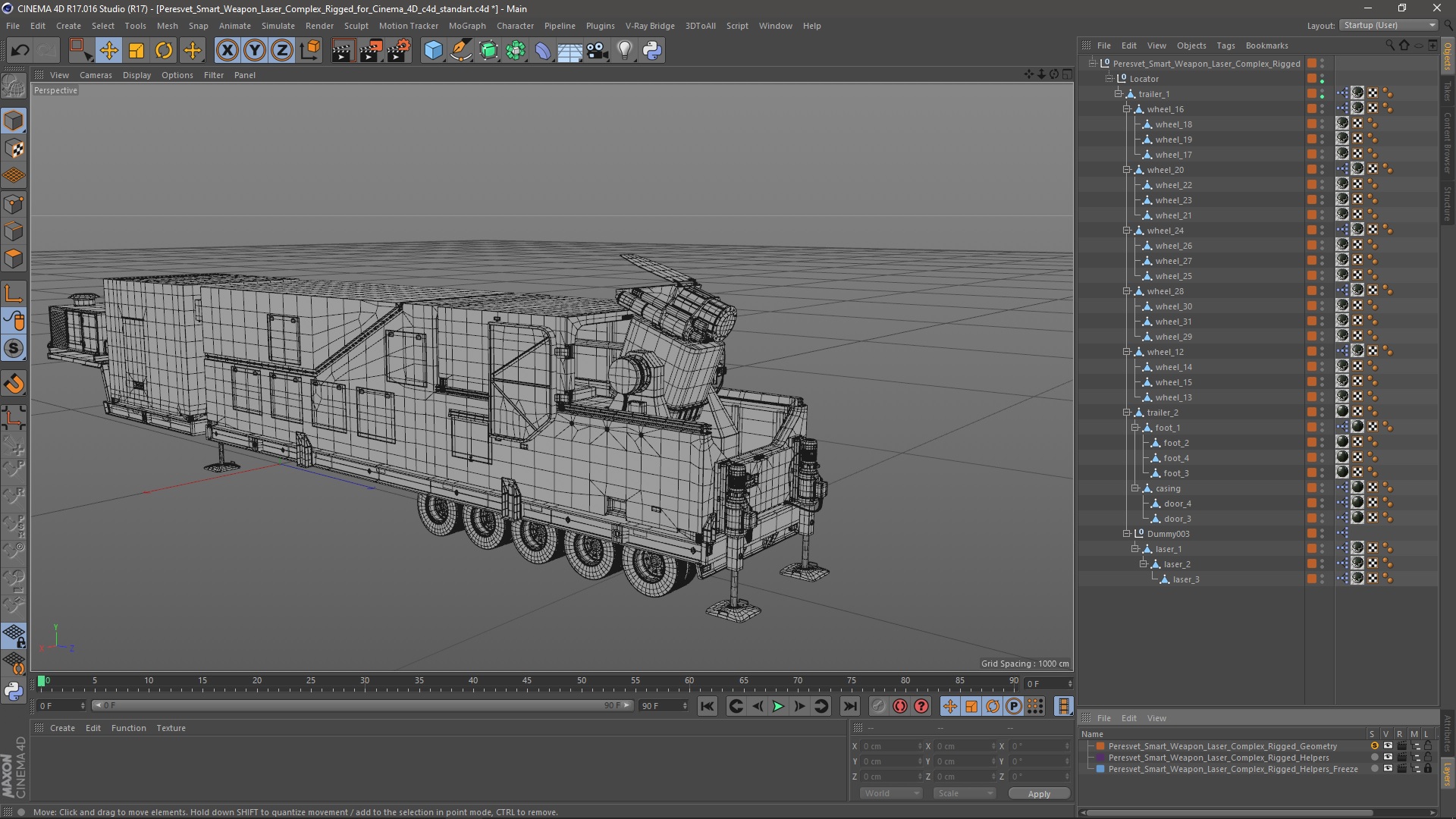Click the Record Active Objects button
This screenshot has height=819, width=1456.
click(878, 706)
